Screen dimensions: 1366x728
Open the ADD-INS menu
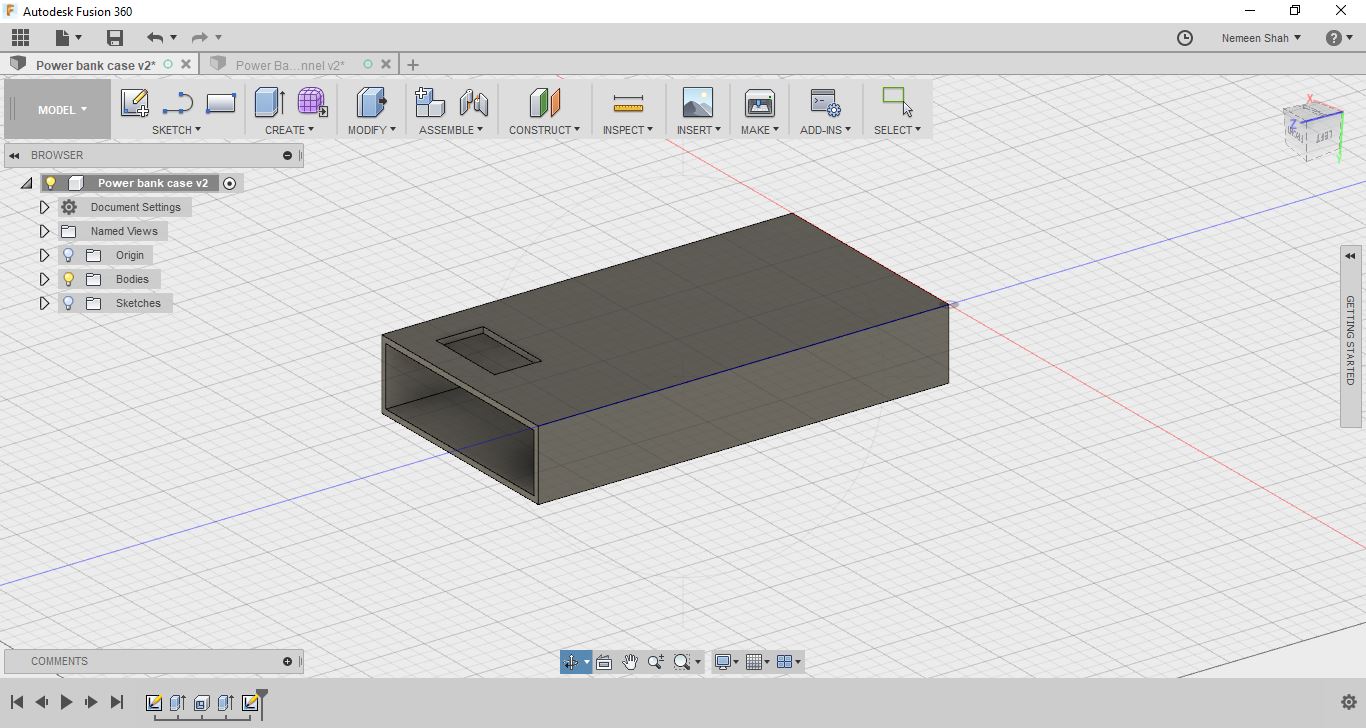825,130
